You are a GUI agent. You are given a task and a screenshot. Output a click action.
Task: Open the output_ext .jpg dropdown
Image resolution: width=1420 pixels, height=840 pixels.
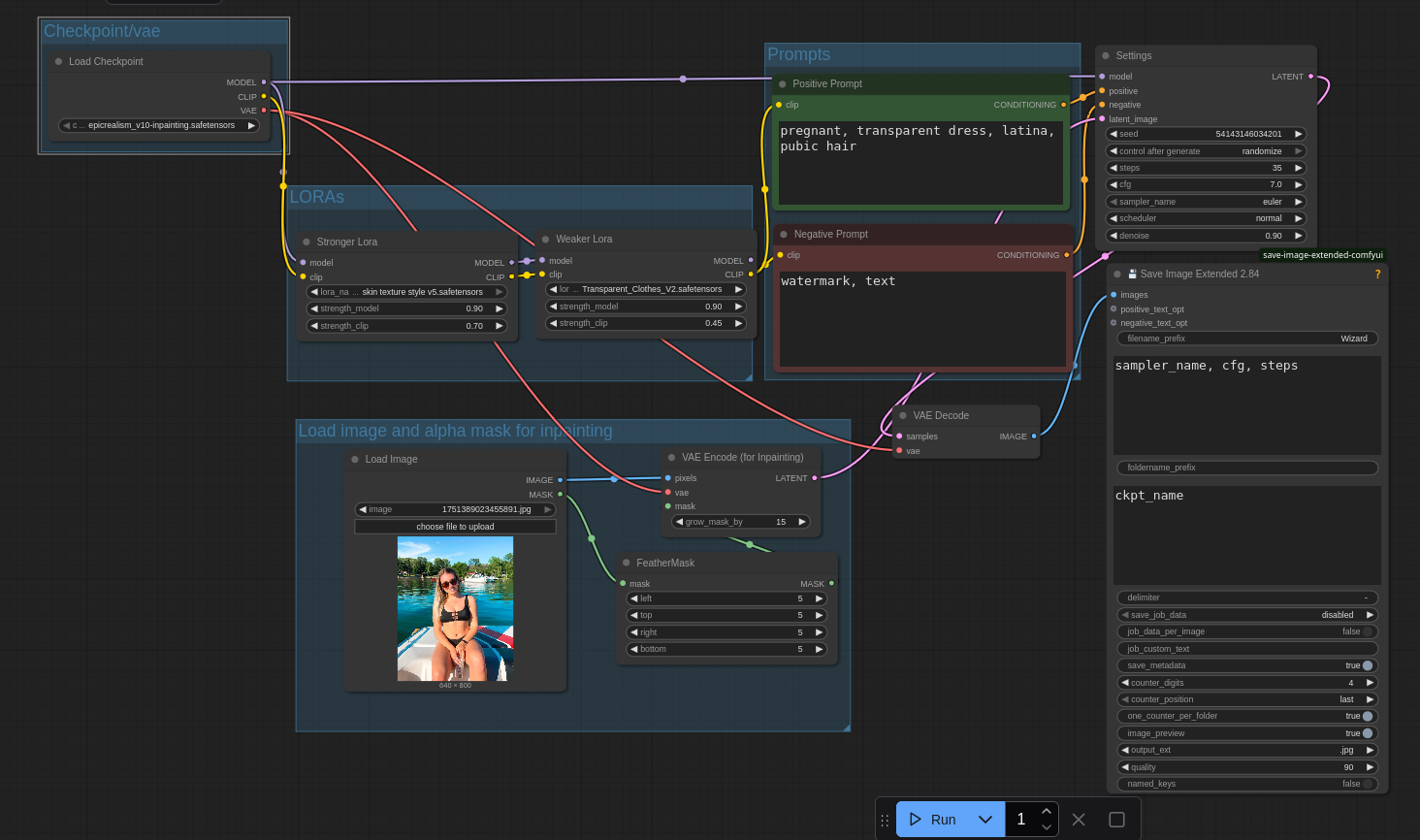point(1247,750)
